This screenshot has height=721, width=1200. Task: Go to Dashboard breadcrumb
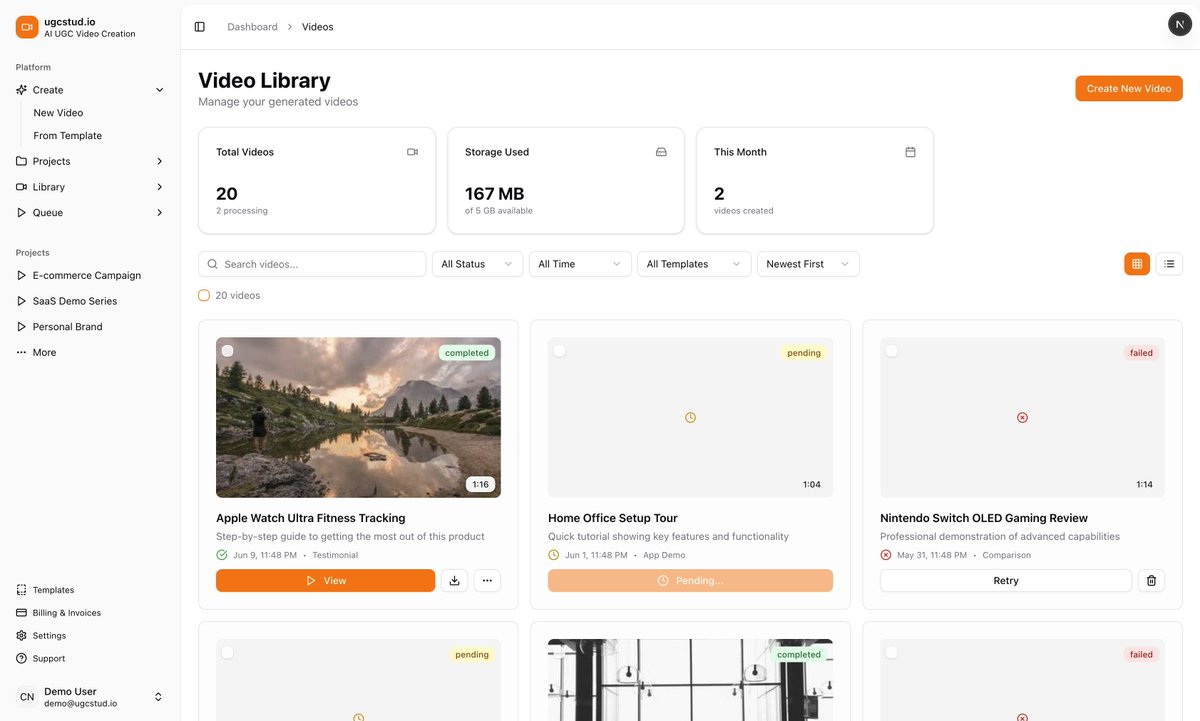tap(252, 27)
